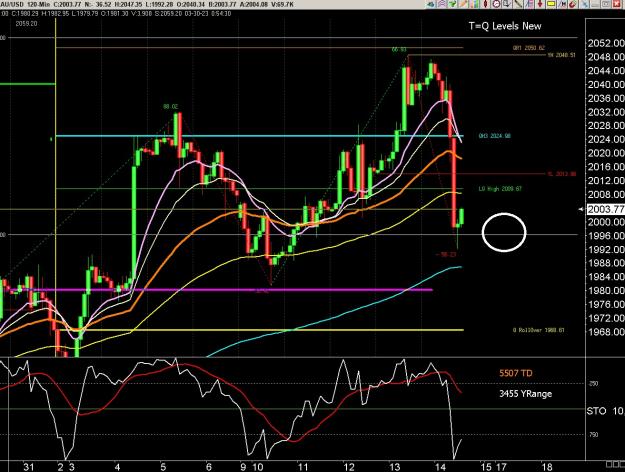The width and height of the screenshot is (625, 472).
Task: Click the small squares icon at bottom-right corner
Action: click(615, 464)
